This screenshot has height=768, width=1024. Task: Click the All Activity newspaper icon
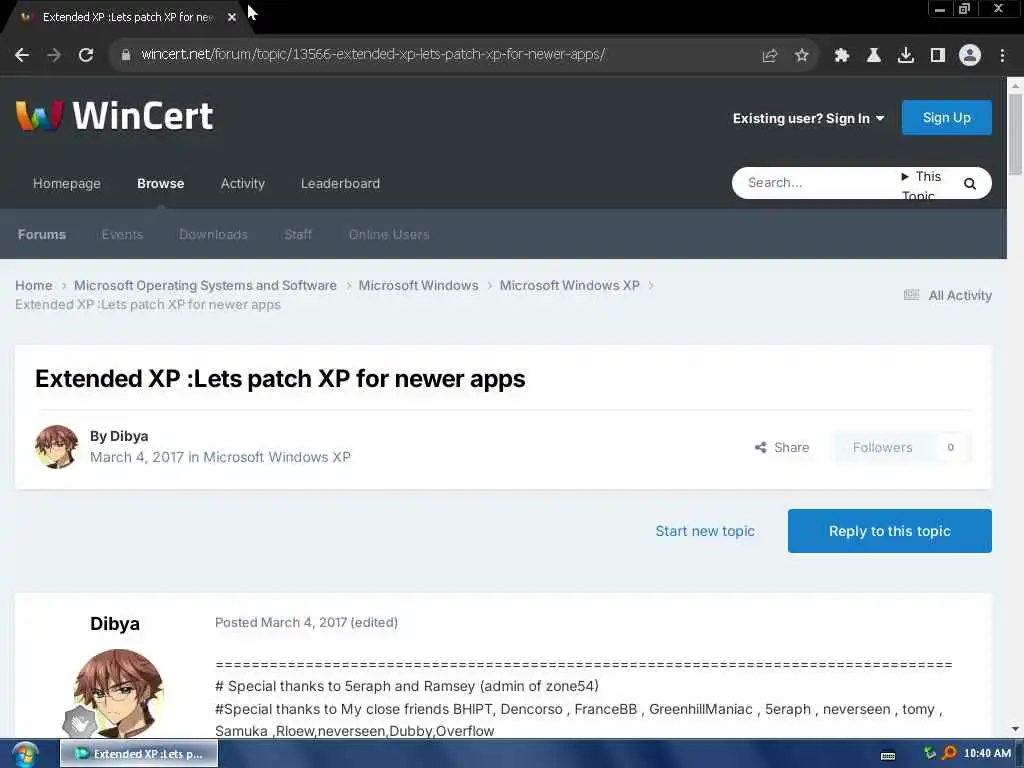[911, 295]
